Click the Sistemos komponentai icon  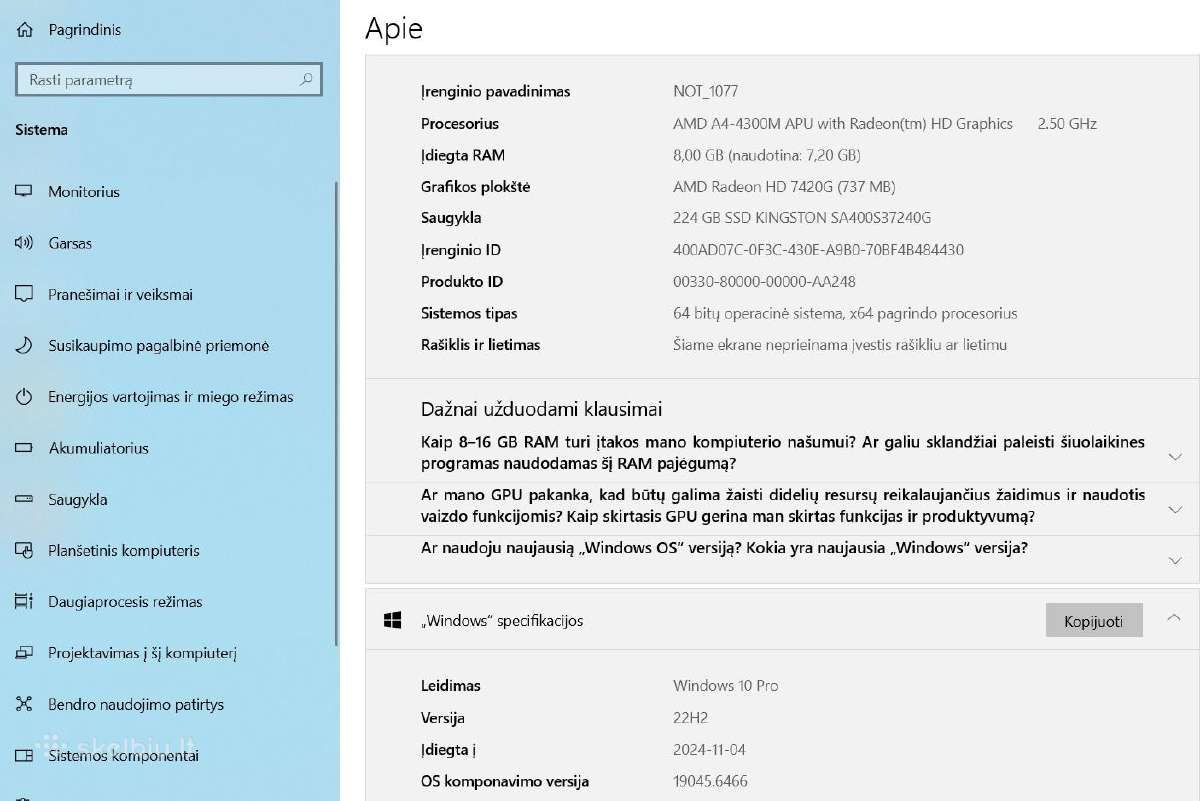(x=24, y=756)
